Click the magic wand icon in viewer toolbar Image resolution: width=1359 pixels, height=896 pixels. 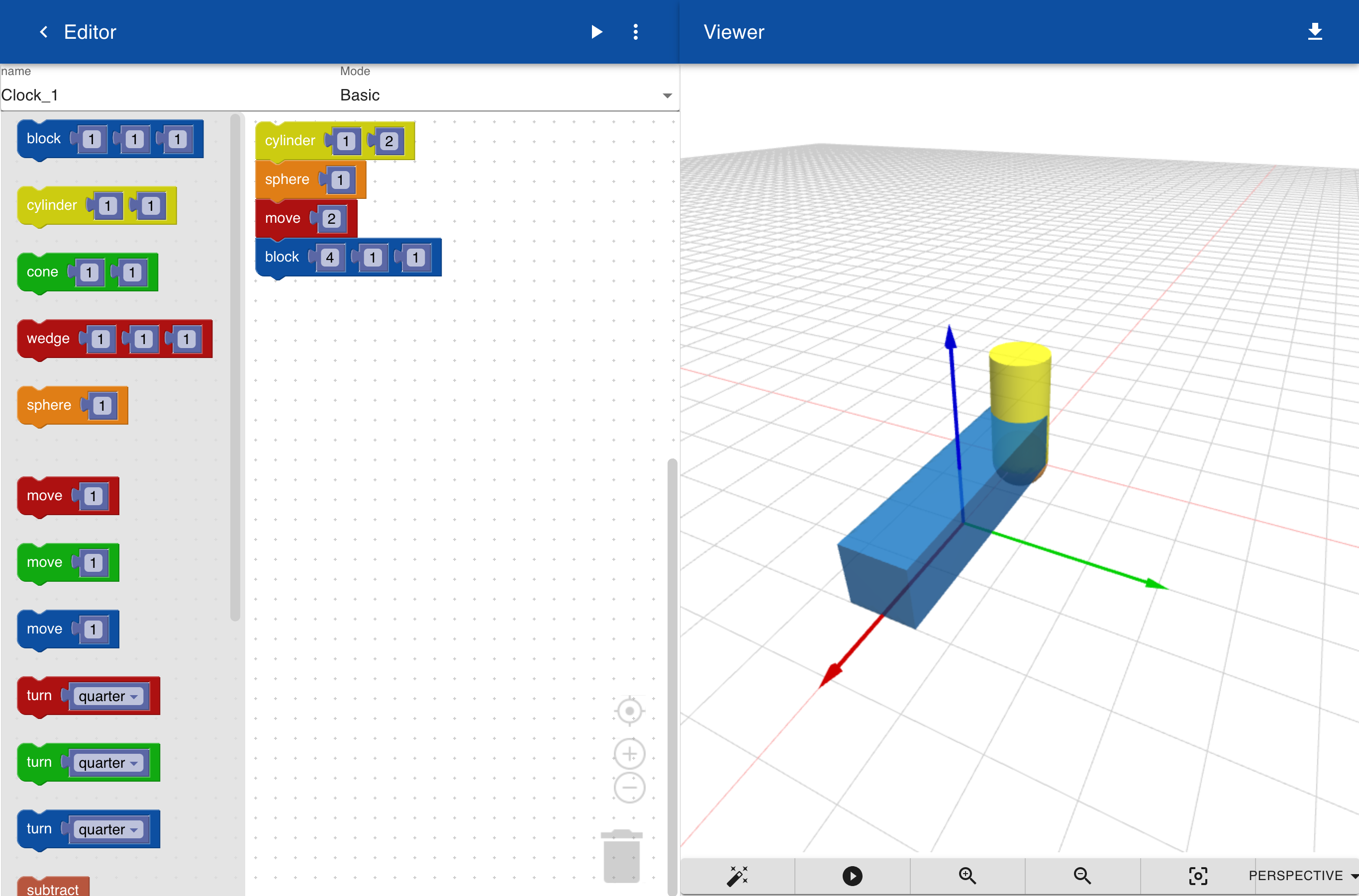737,876
